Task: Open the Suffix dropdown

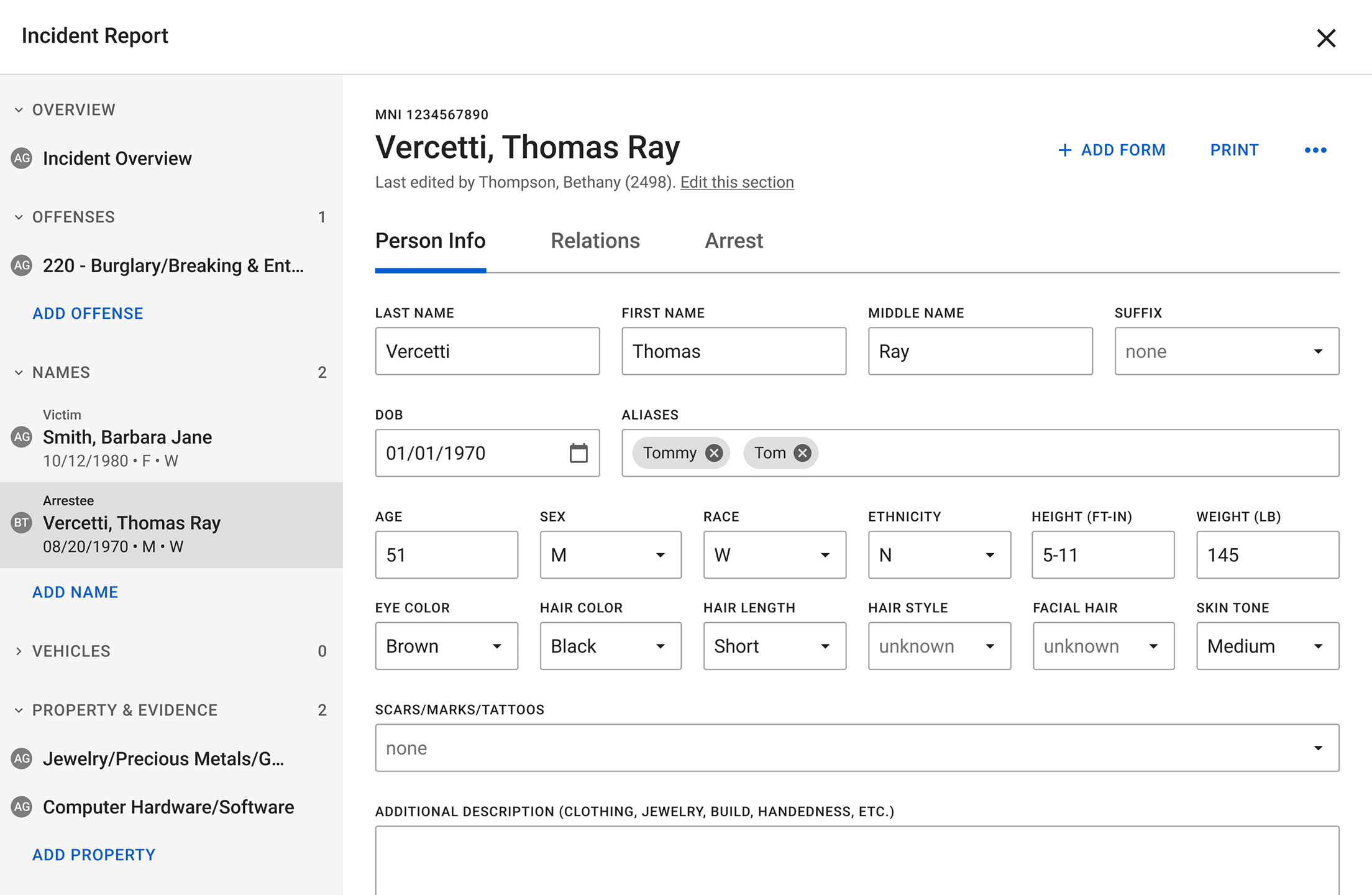Action: point(1227,351)
